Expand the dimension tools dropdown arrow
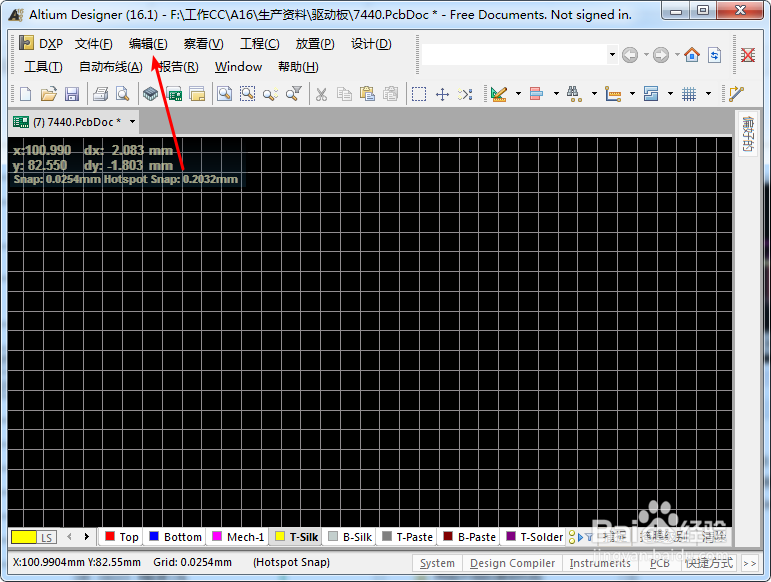Image resolution: width=771 pixels, height=582 pixels. (632, 93)
